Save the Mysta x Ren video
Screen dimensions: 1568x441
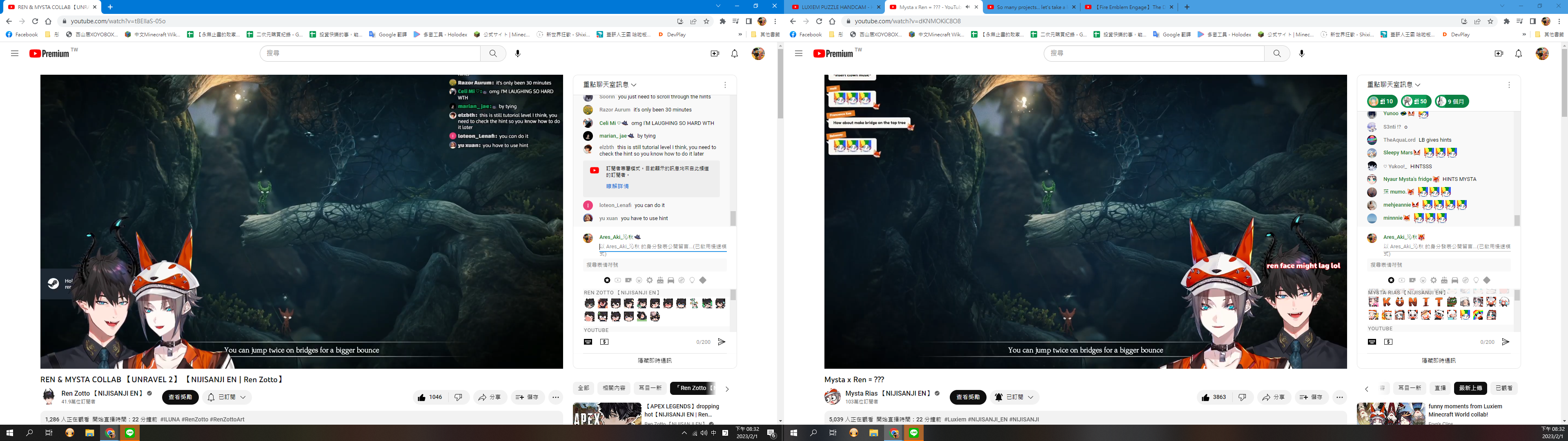1311,397
